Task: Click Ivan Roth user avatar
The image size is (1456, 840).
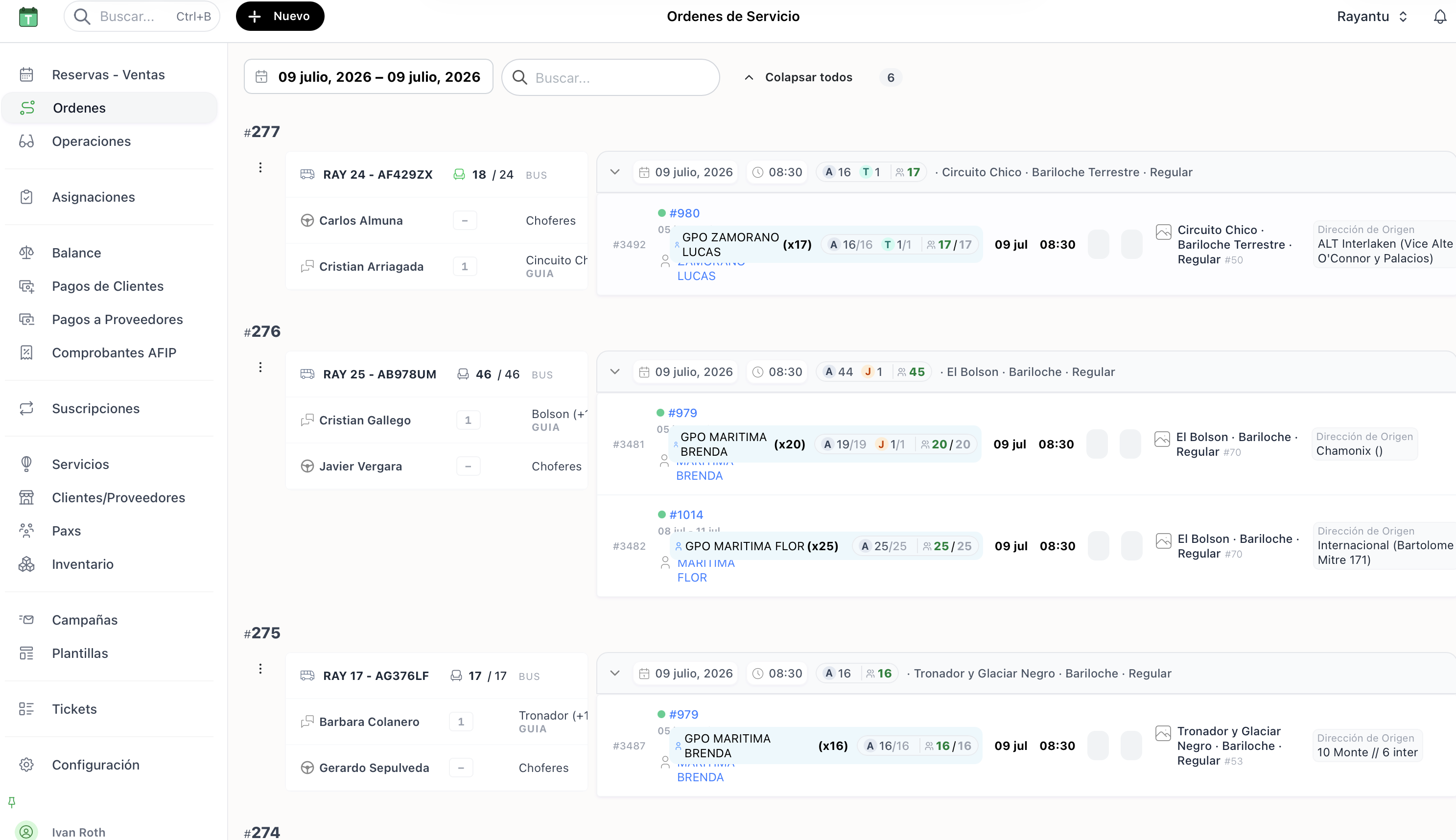Action: tap(26, 831)
